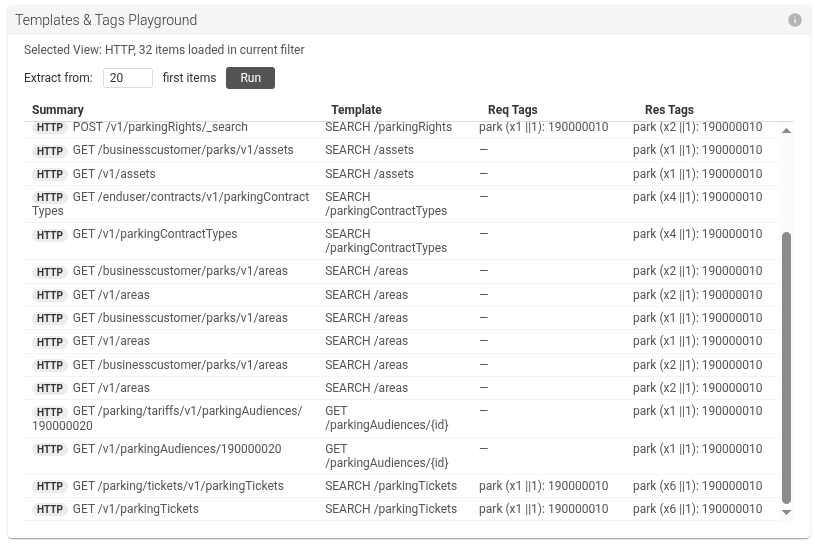
Task: Click HTTP badge of GET /v1/assets row
Action: click(x=50, y=175)
